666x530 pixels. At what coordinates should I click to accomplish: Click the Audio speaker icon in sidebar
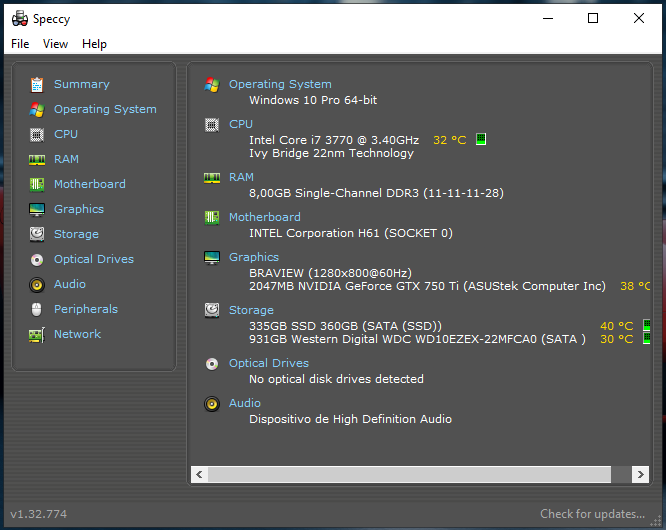(37, 285)
